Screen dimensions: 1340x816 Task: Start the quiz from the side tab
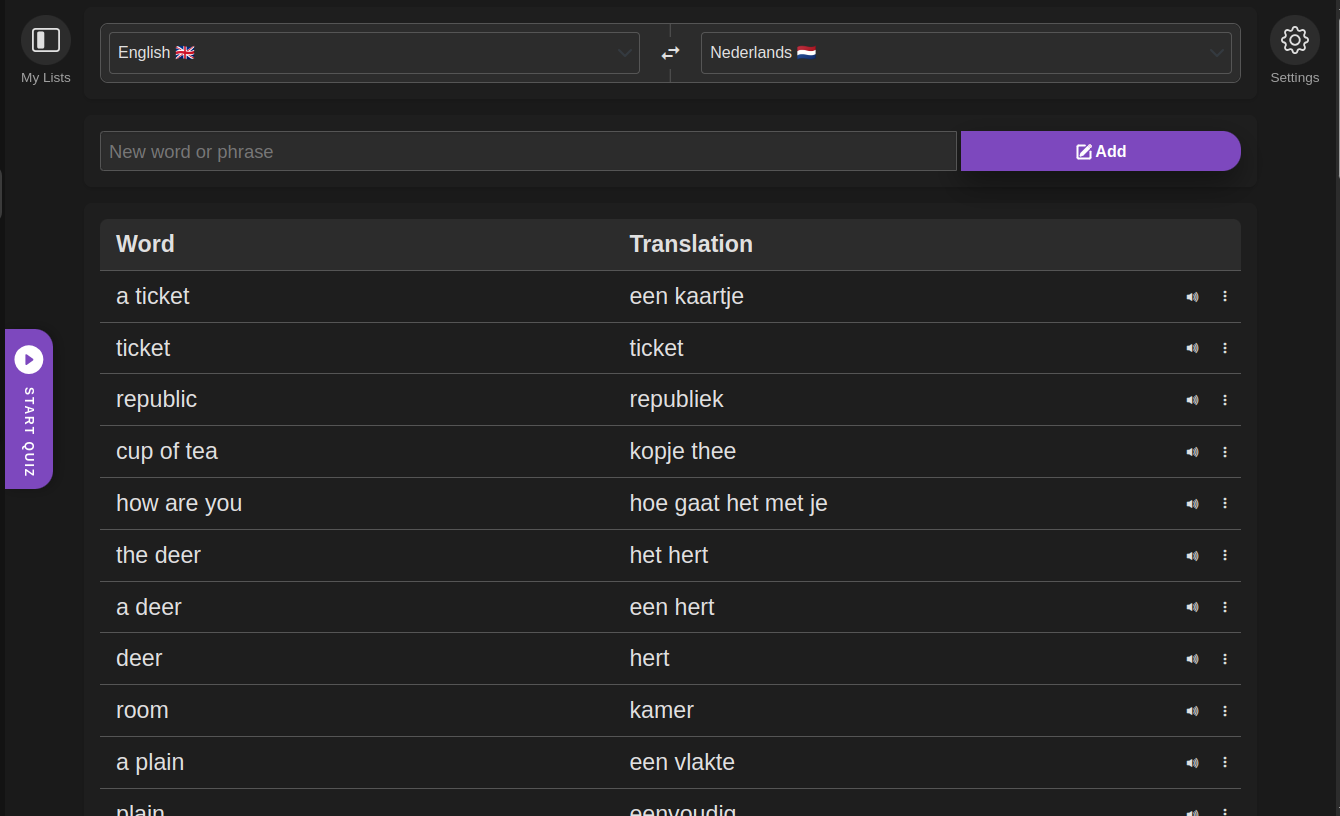[x=29, y=409]
